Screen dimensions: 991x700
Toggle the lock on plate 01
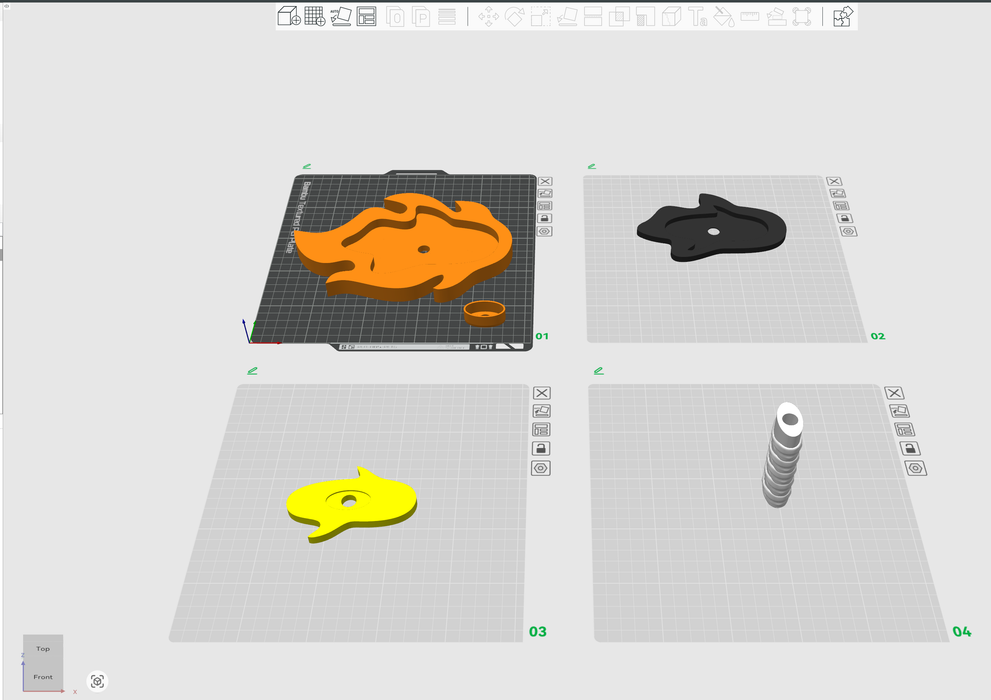pyautogui.click(x=544, y=218)
